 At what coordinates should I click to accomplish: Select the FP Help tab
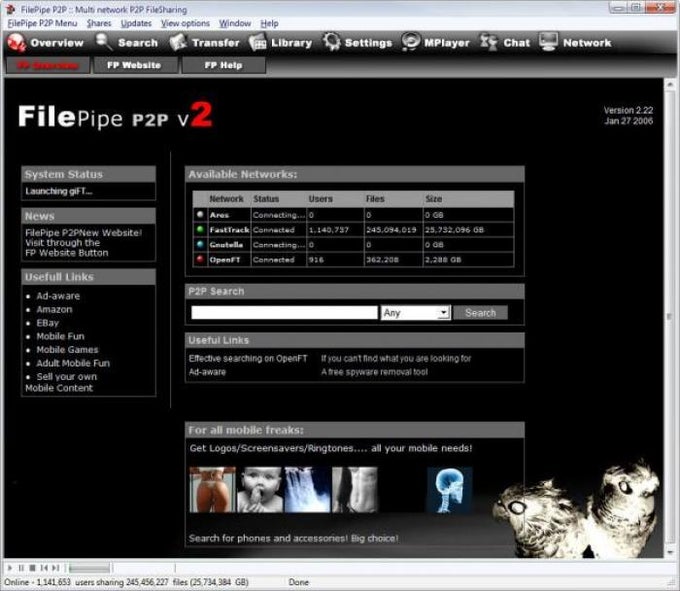[223, 65]
